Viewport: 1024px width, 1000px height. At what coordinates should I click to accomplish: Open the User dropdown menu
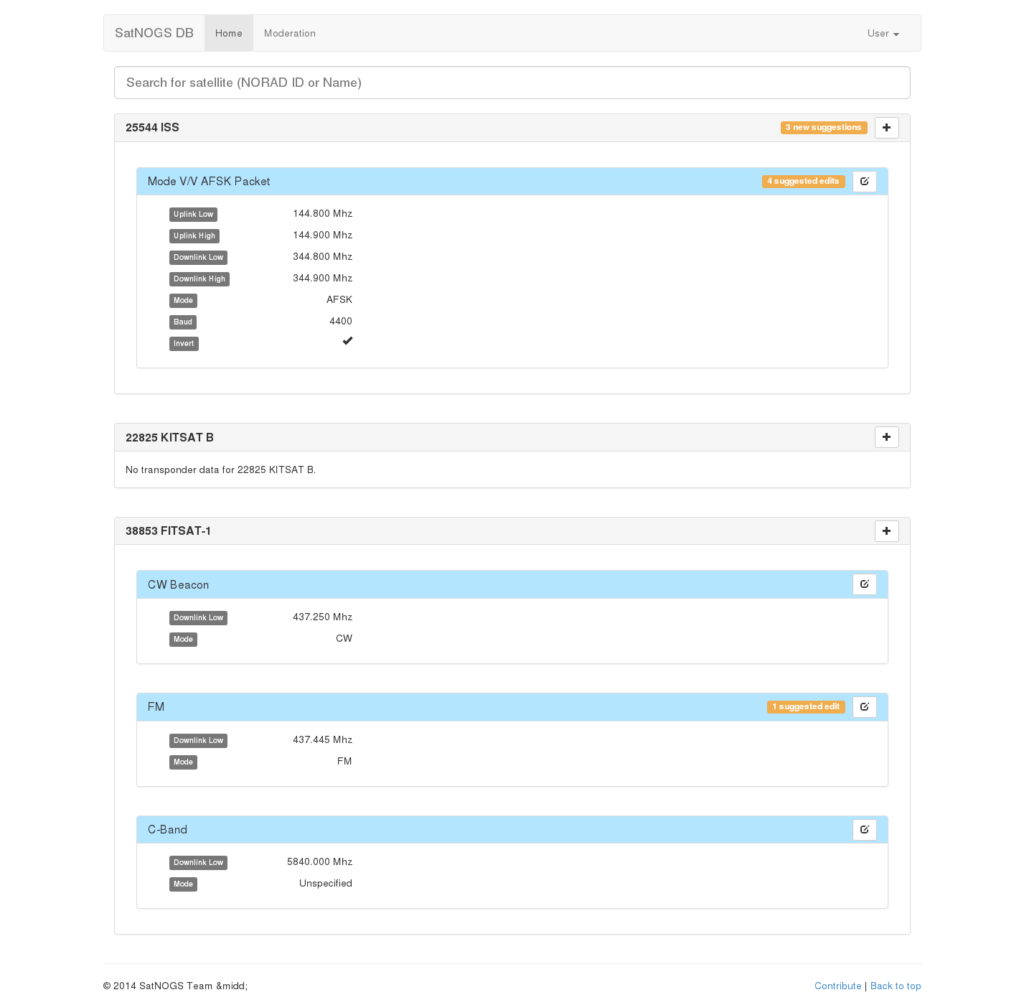882,33
